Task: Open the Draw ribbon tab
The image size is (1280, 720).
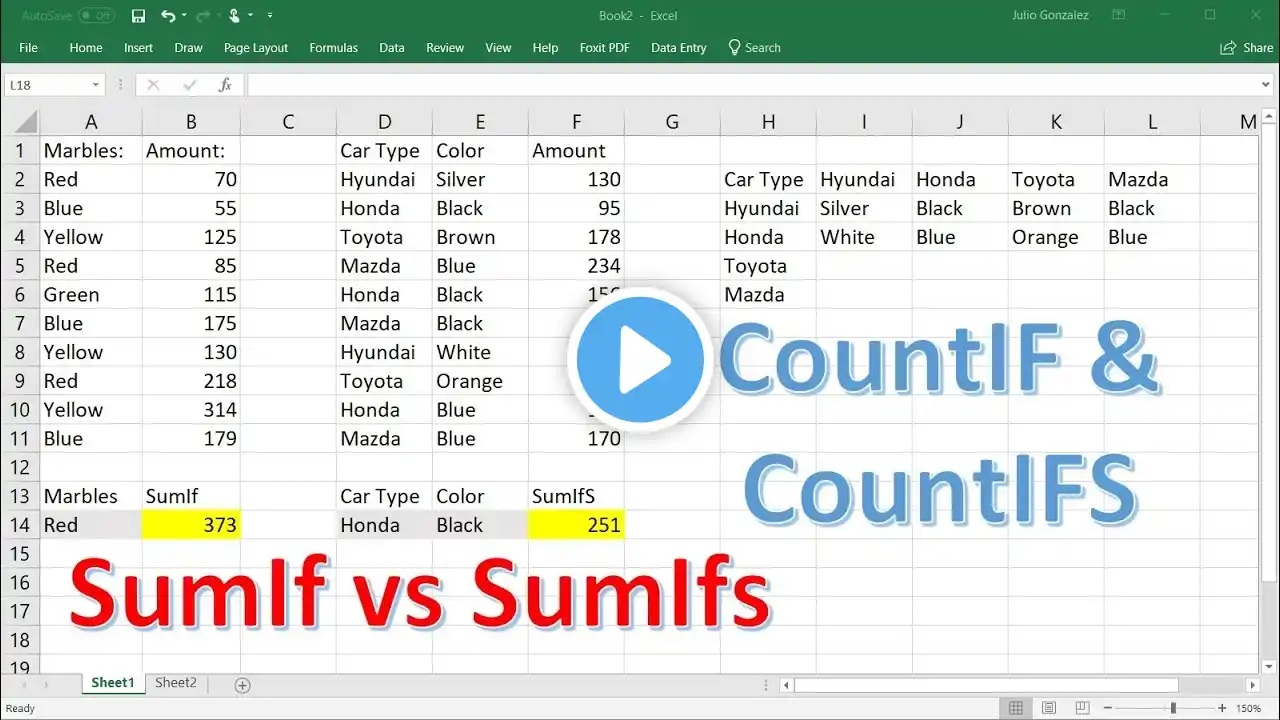Action: 188,48
